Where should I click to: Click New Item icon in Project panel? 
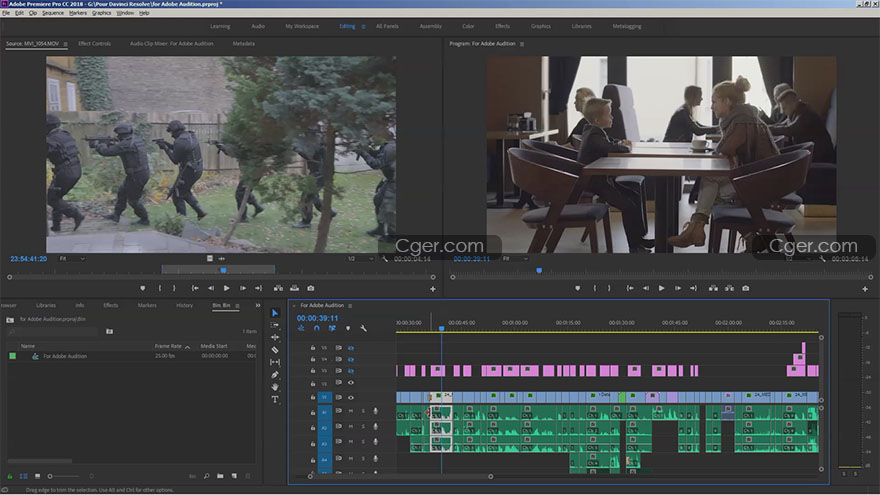tap(235, 476)
